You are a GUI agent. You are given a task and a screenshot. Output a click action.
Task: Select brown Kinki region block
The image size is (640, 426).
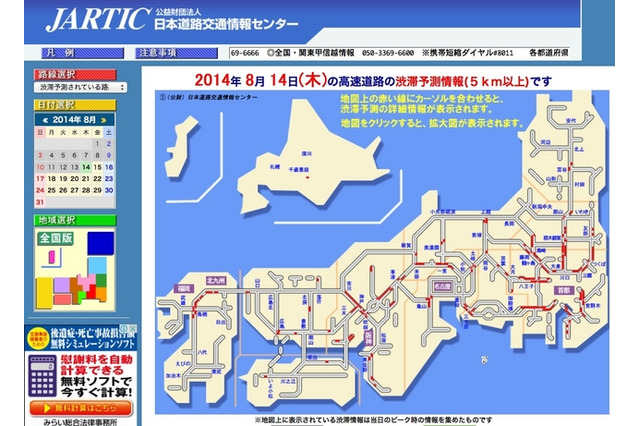tap(74, 291)
